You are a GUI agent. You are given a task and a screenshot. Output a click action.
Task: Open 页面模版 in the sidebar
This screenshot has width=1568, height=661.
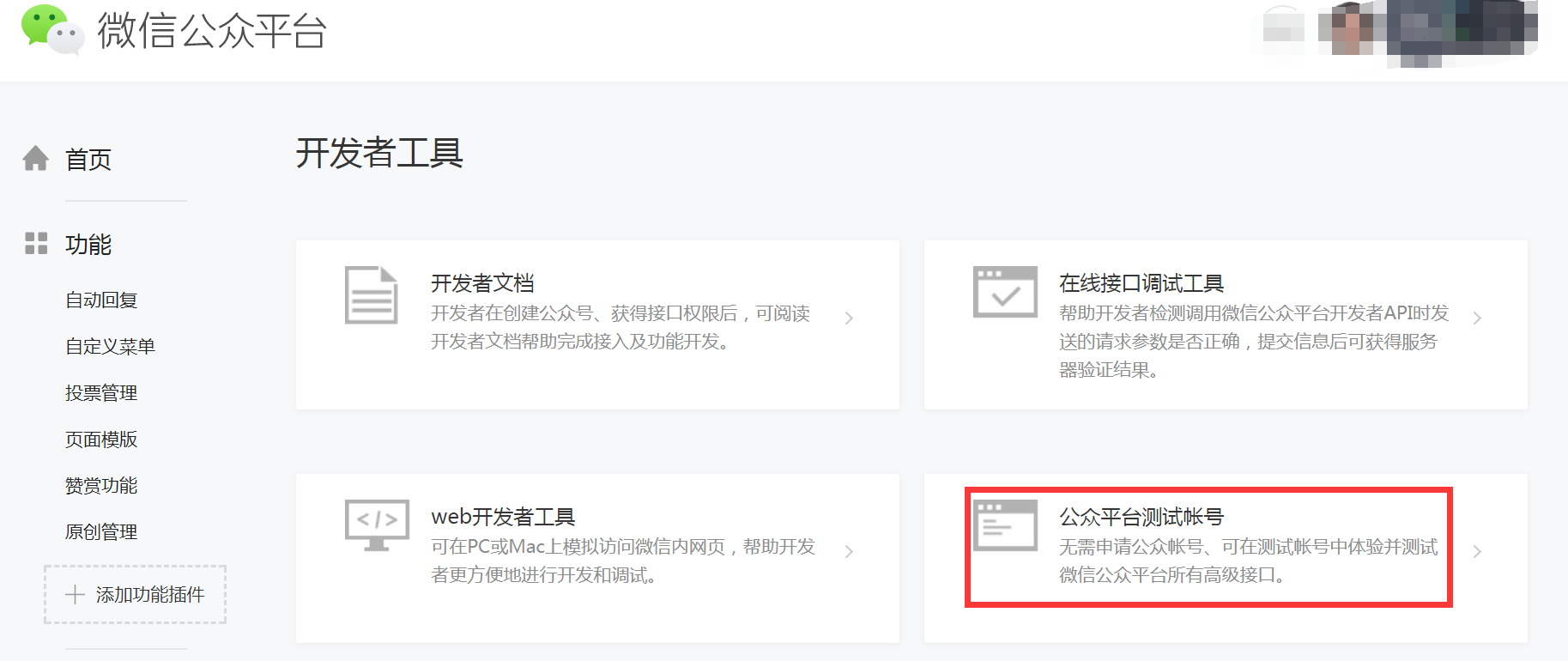click(x=101, y=440)
